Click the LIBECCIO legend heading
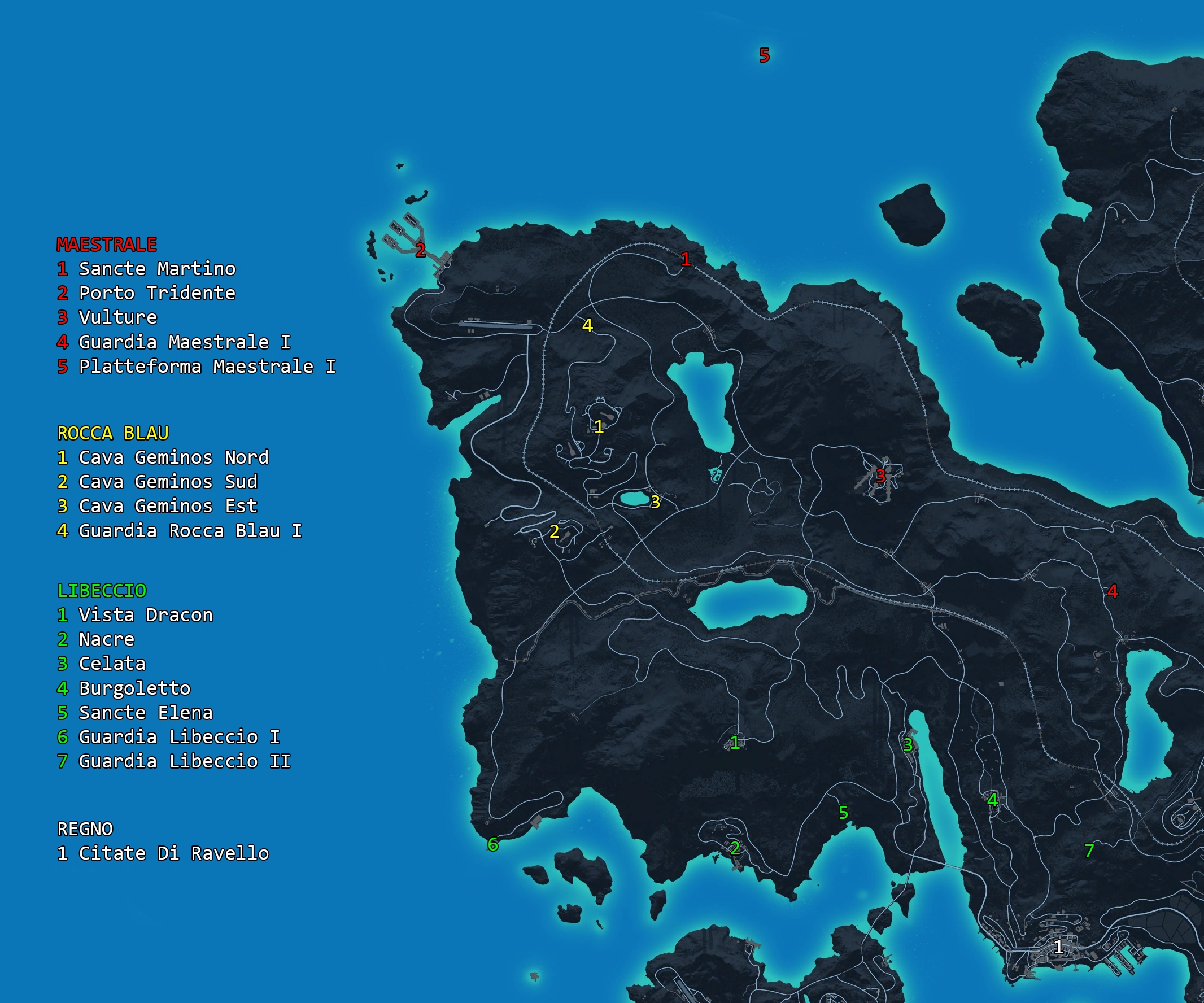 click(102, 591)
